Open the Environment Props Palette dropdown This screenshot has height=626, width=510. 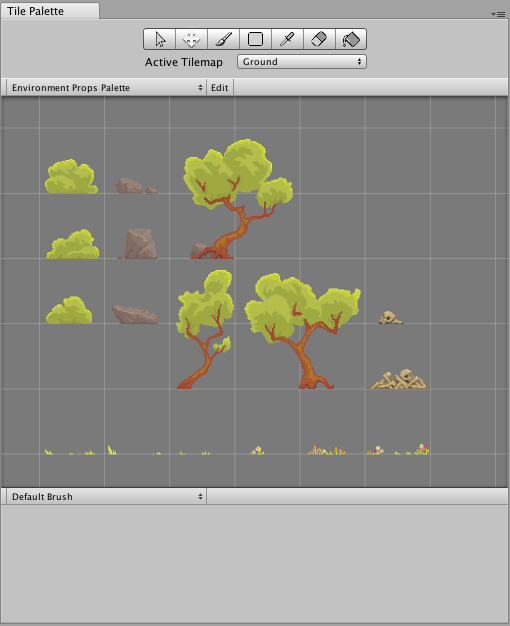(107, 87)
